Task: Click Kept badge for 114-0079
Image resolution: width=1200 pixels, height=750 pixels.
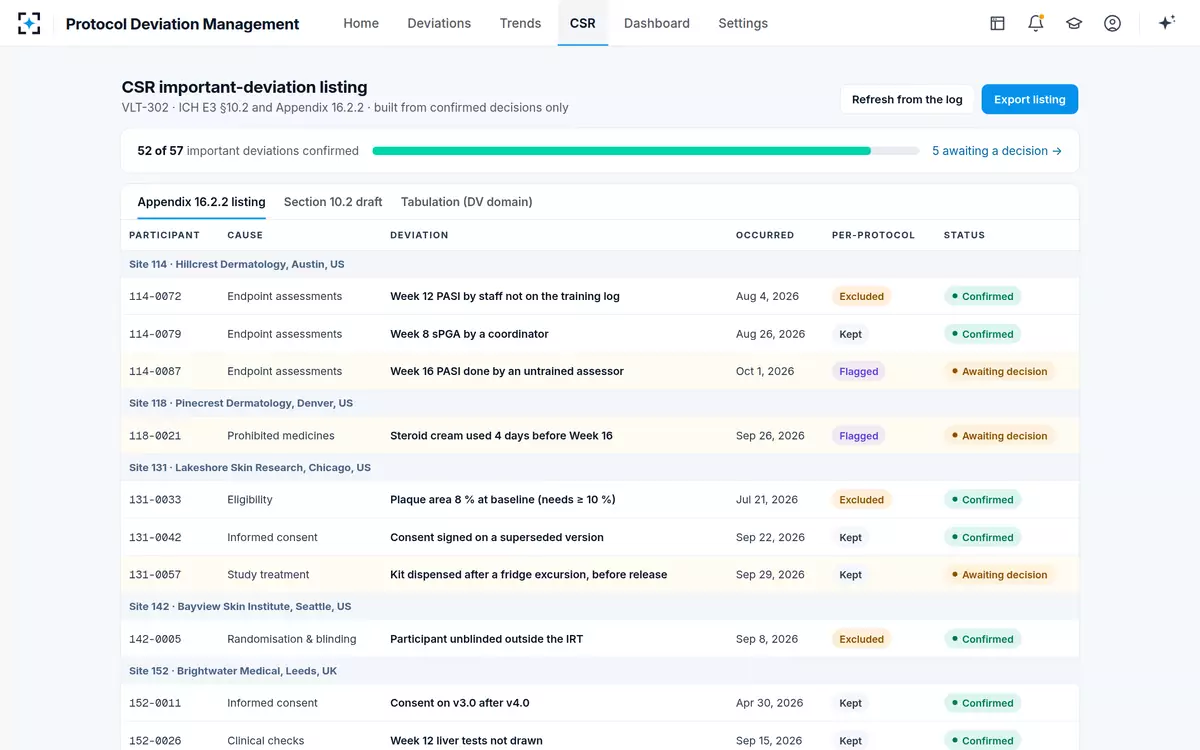Action: coord(851,334)
